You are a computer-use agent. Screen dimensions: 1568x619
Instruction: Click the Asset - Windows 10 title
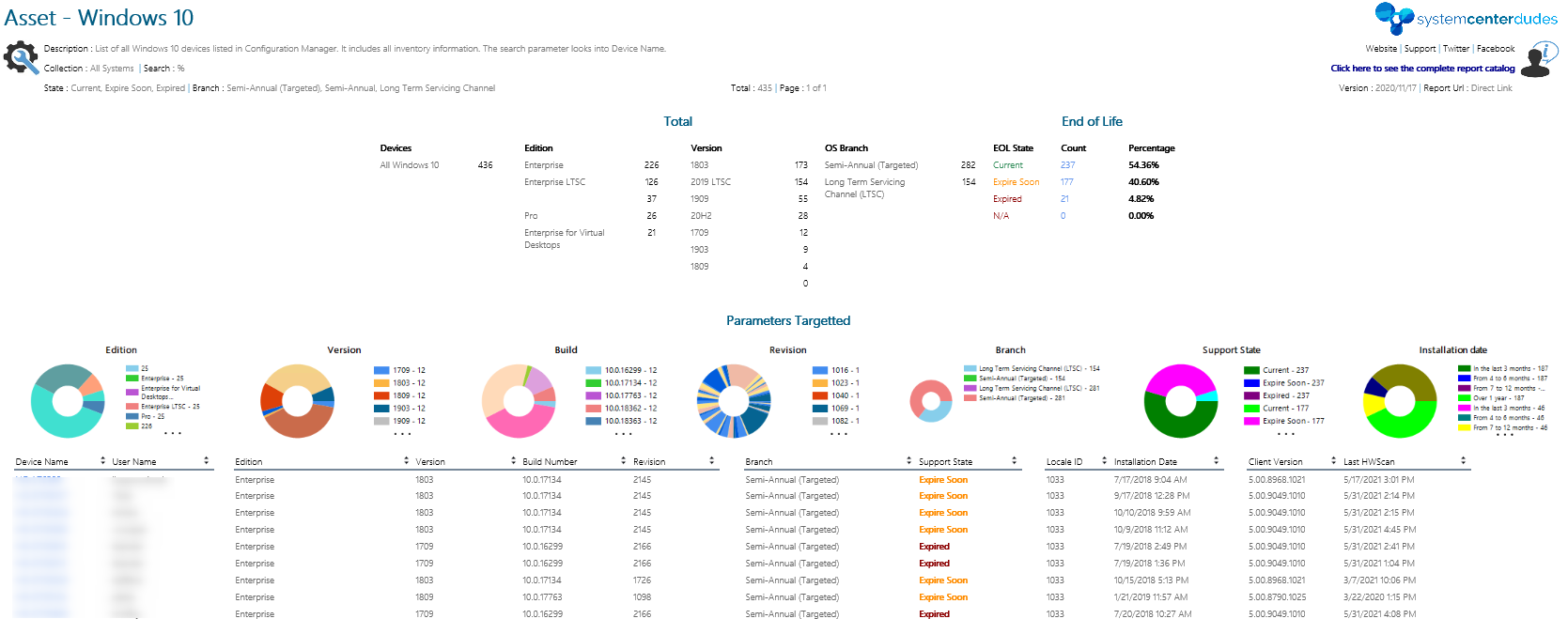(99, 18)
